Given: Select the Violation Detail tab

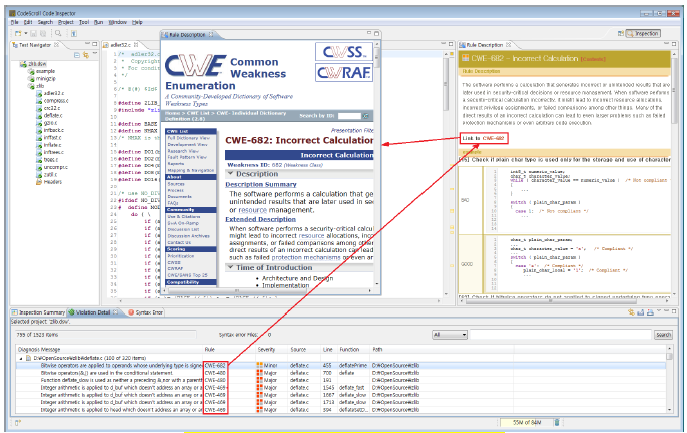Looking at the screenshot, I should tap(93, 312).
